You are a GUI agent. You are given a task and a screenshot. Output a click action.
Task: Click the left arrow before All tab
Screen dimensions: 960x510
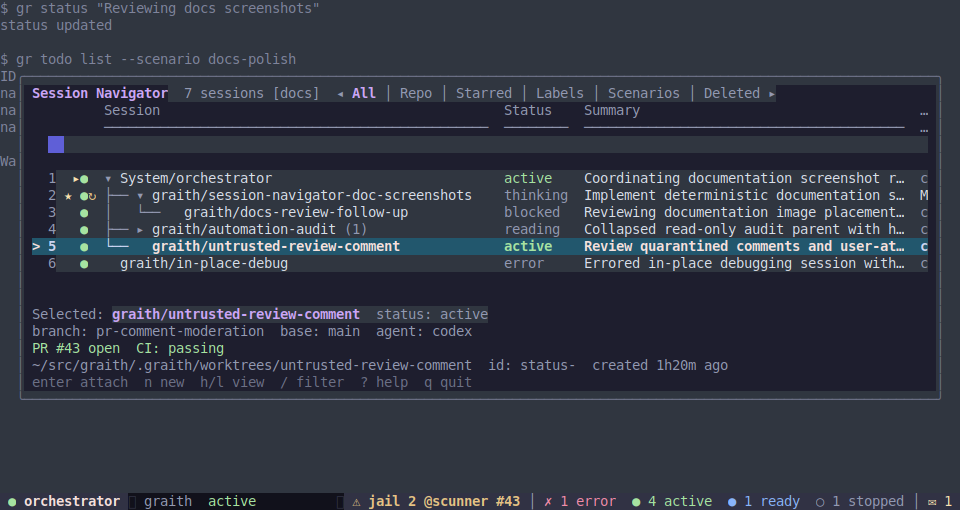point(340,94)
